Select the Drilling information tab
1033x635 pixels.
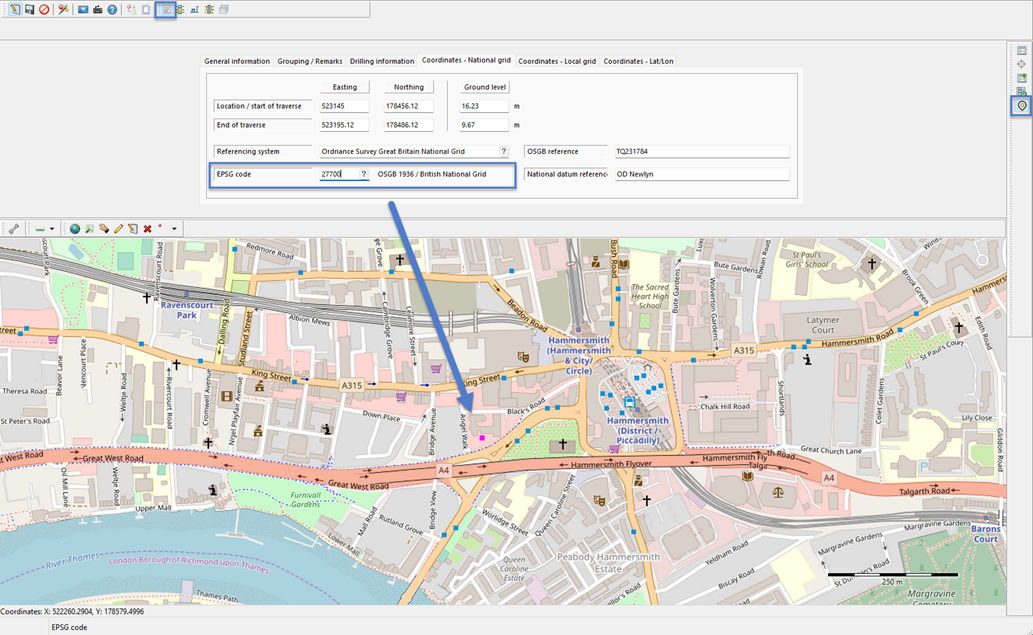[x=382, y=61]
